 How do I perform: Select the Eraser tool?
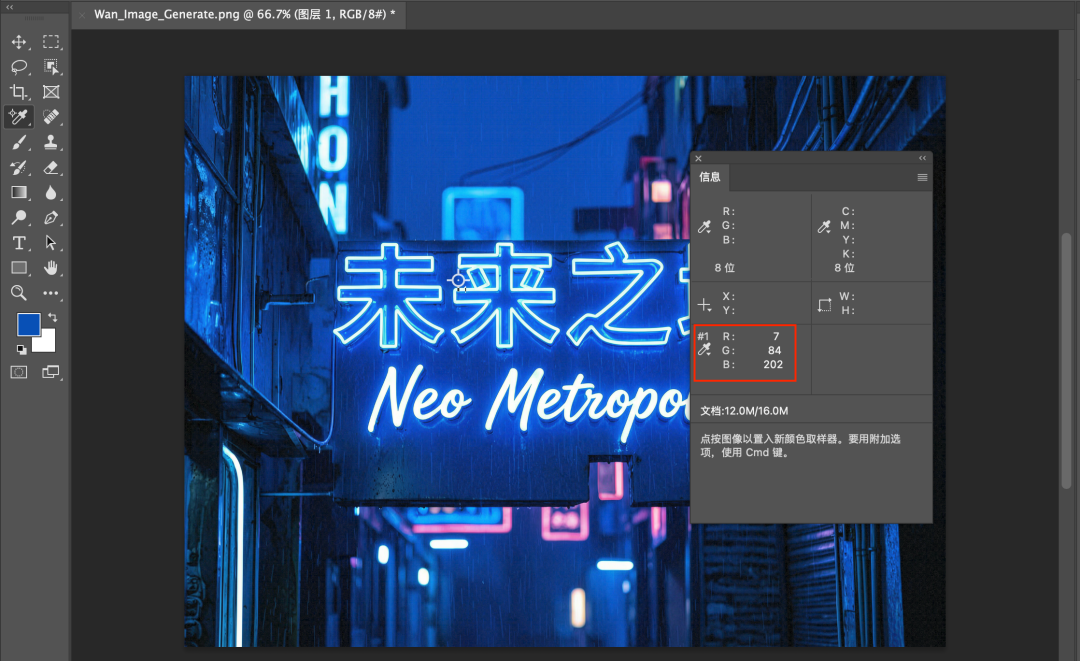(53, 166)
